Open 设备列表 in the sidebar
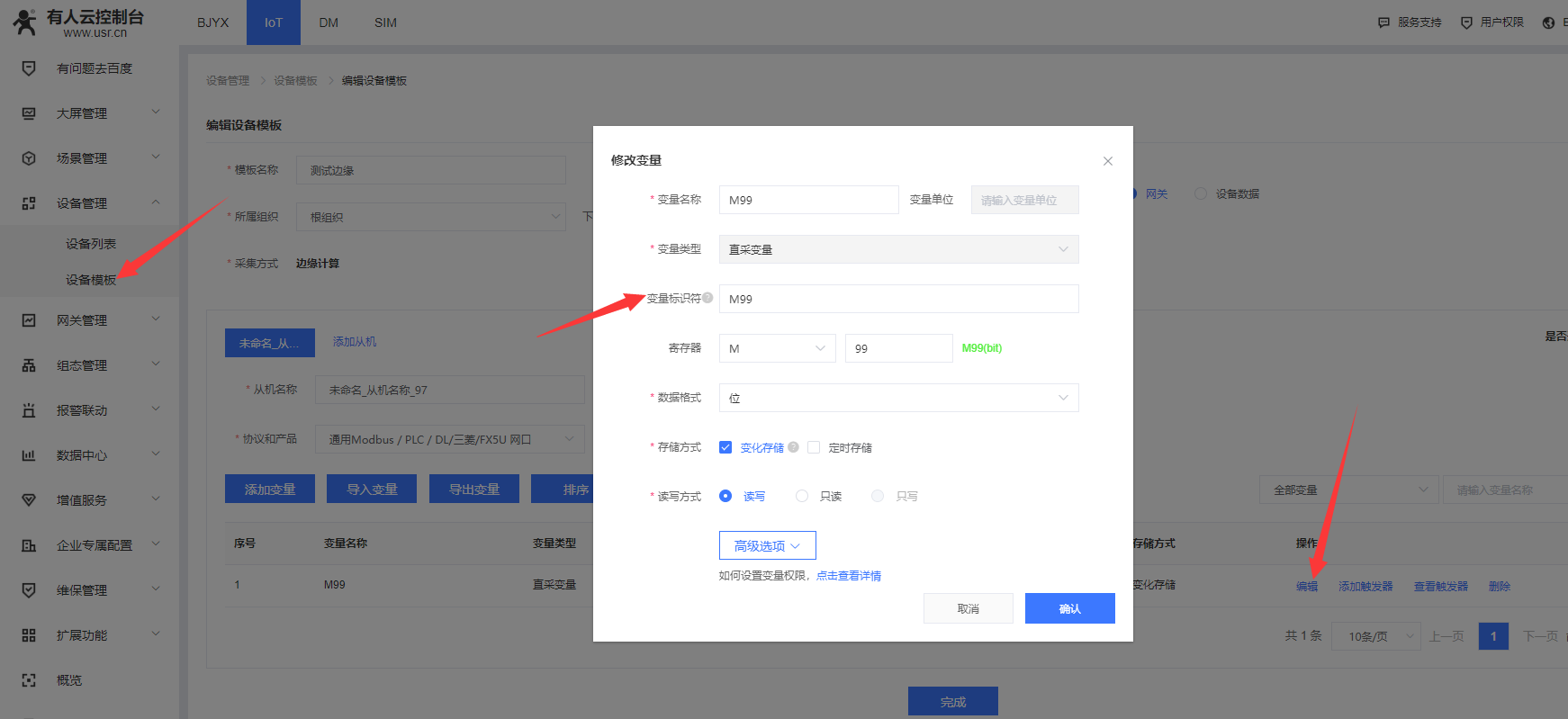 (x=91, y=244)
